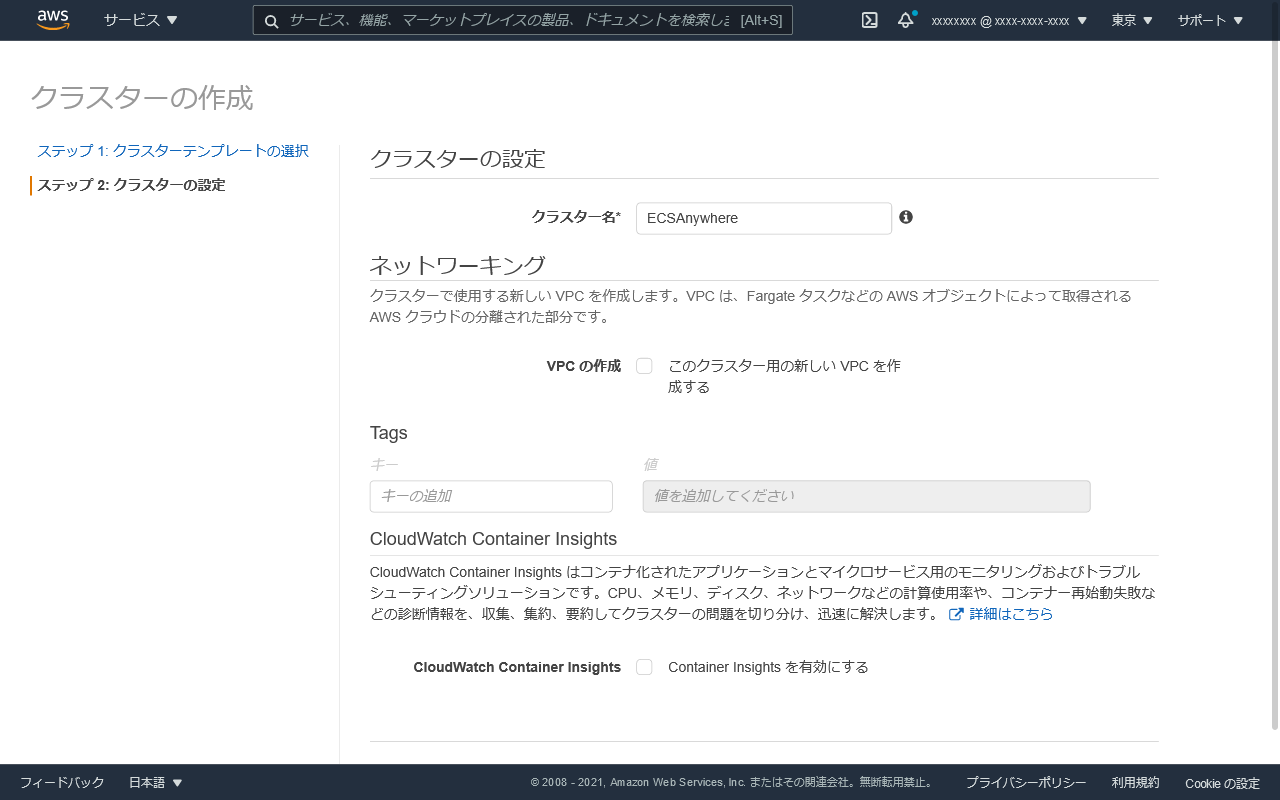The image size is (1280, 800).
Task: Select Step 2 cluster settings
Action: tap(131, 185)
